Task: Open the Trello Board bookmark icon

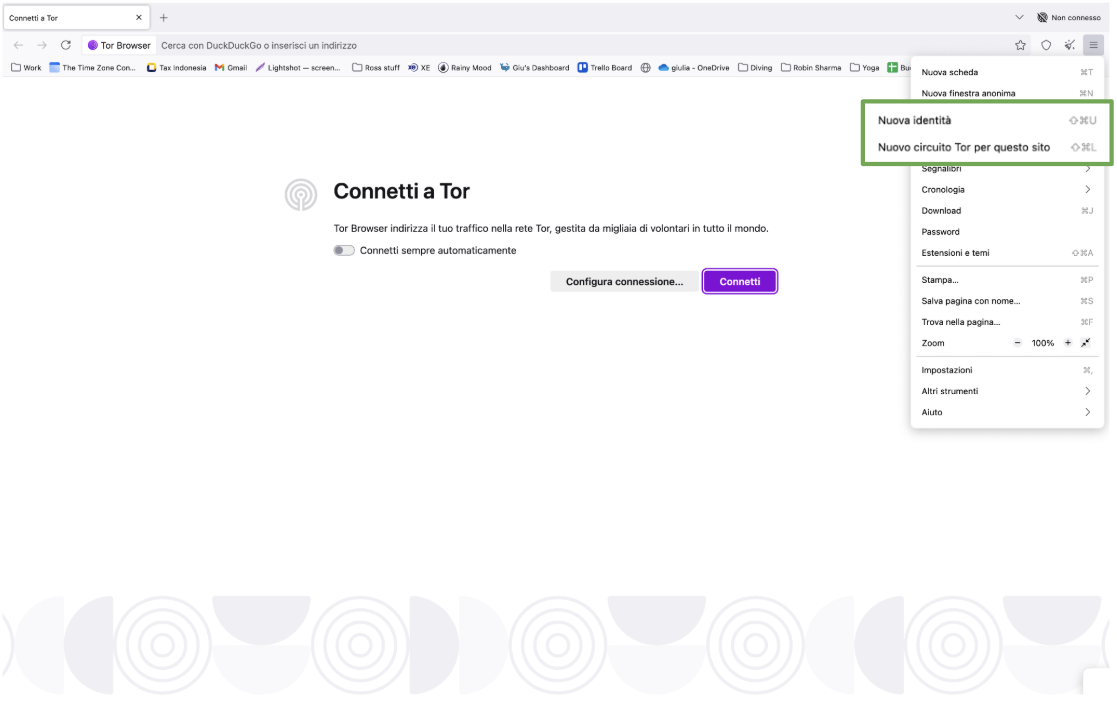Action: 581,68
